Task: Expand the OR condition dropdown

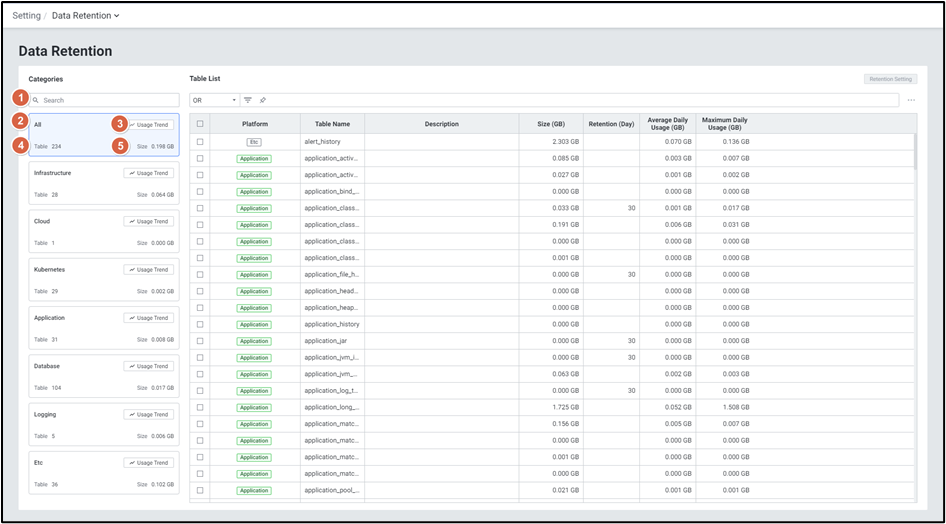Action: point(214,100)
